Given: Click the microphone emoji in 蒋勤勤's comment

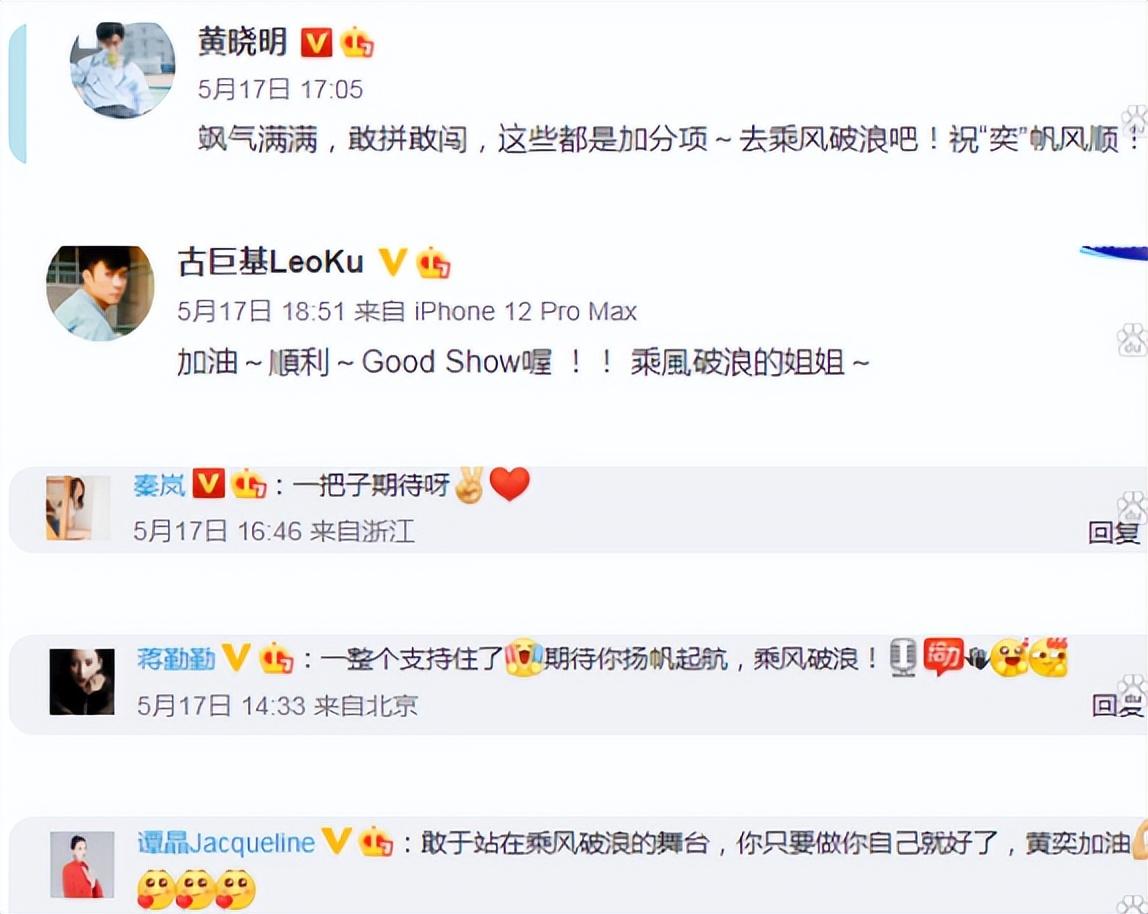Looking at the screenshot, I should [x=903, y=658].
